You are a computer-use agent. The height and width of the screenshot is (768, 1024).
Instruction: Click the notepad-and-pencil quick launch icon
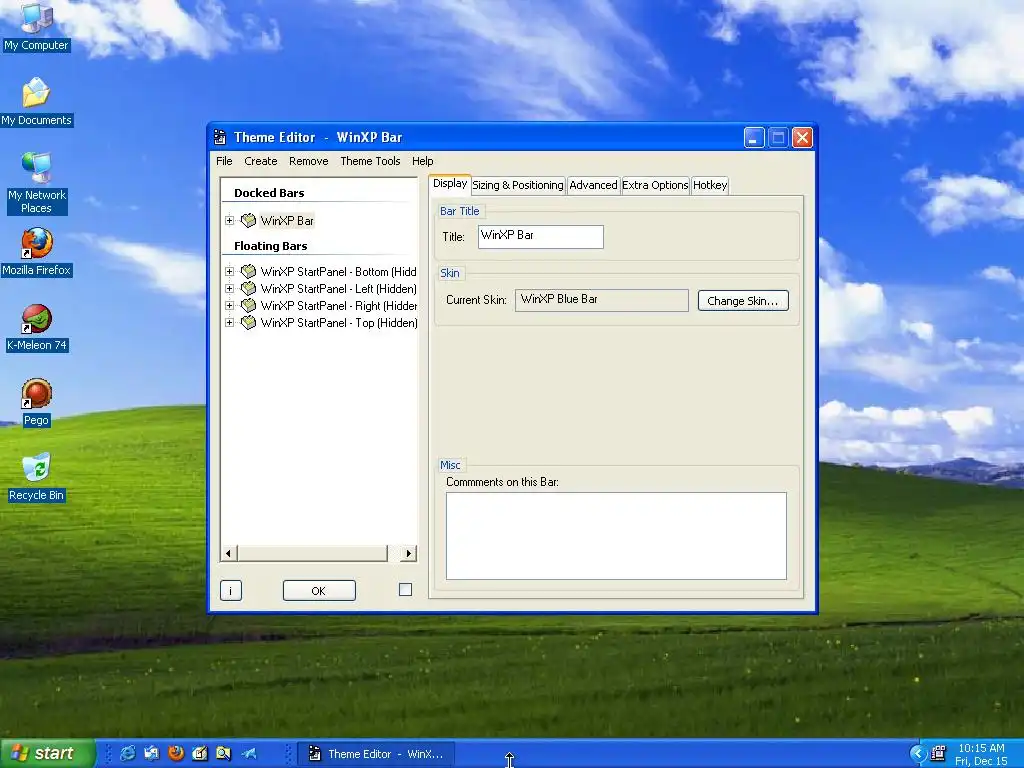tap(199, 754)
